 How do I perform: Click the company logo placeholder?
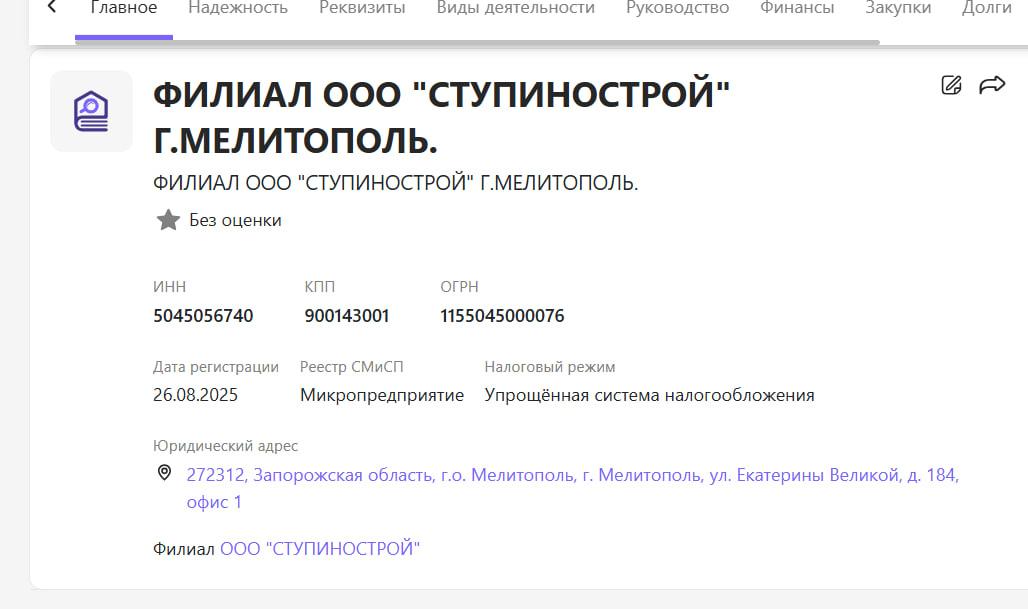[91, 111]
